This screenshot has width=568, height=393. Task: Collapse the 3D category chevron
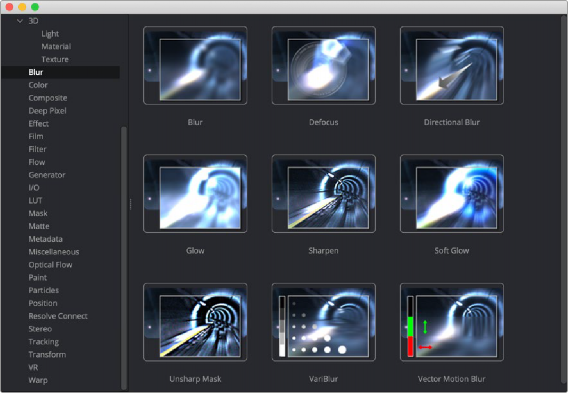[20, 21]
